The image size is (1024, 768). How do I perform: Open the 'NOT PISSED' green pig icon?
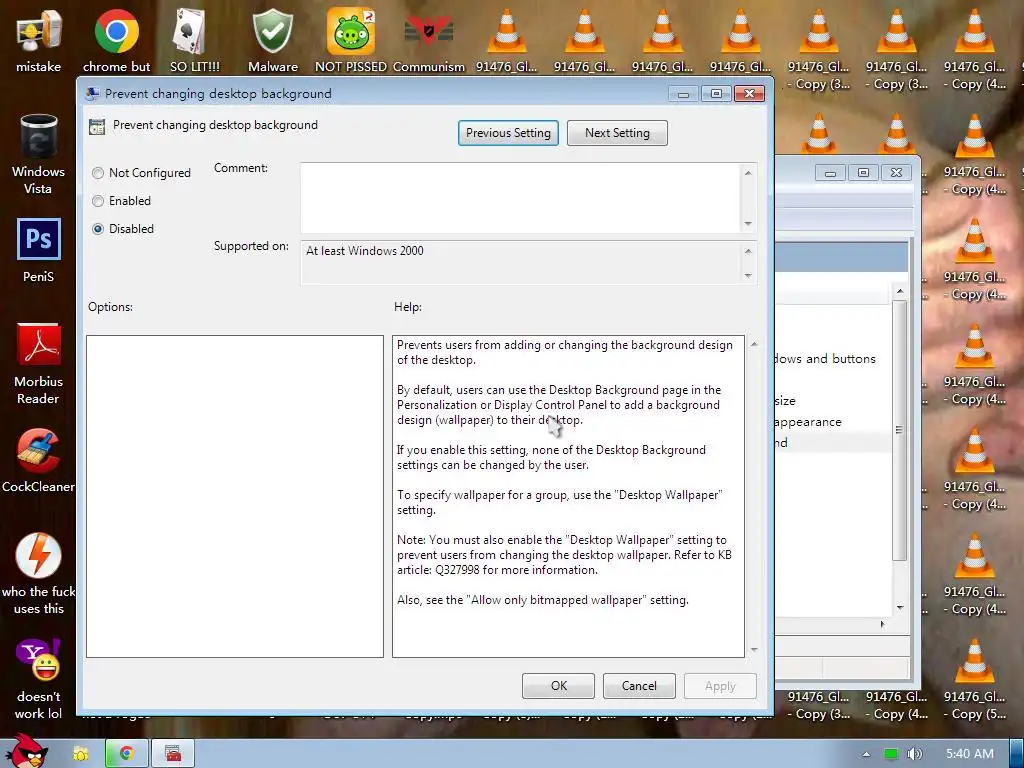tap(351, 40)
